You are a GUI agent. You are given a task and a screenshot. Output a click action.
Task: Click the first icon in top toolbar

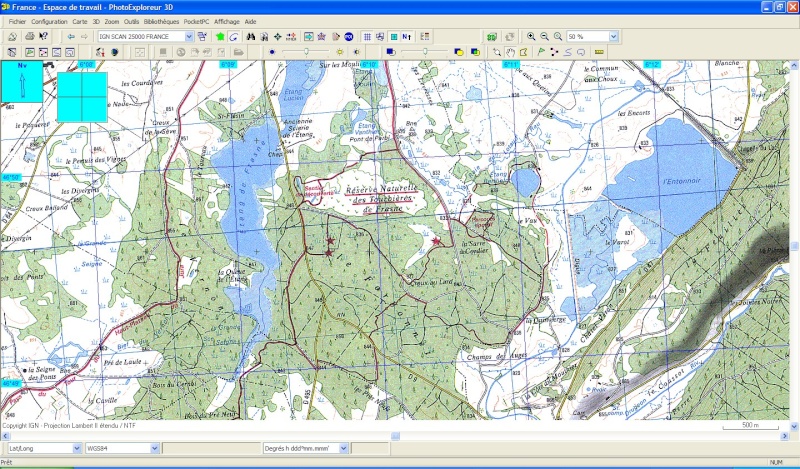coord(12,37)
